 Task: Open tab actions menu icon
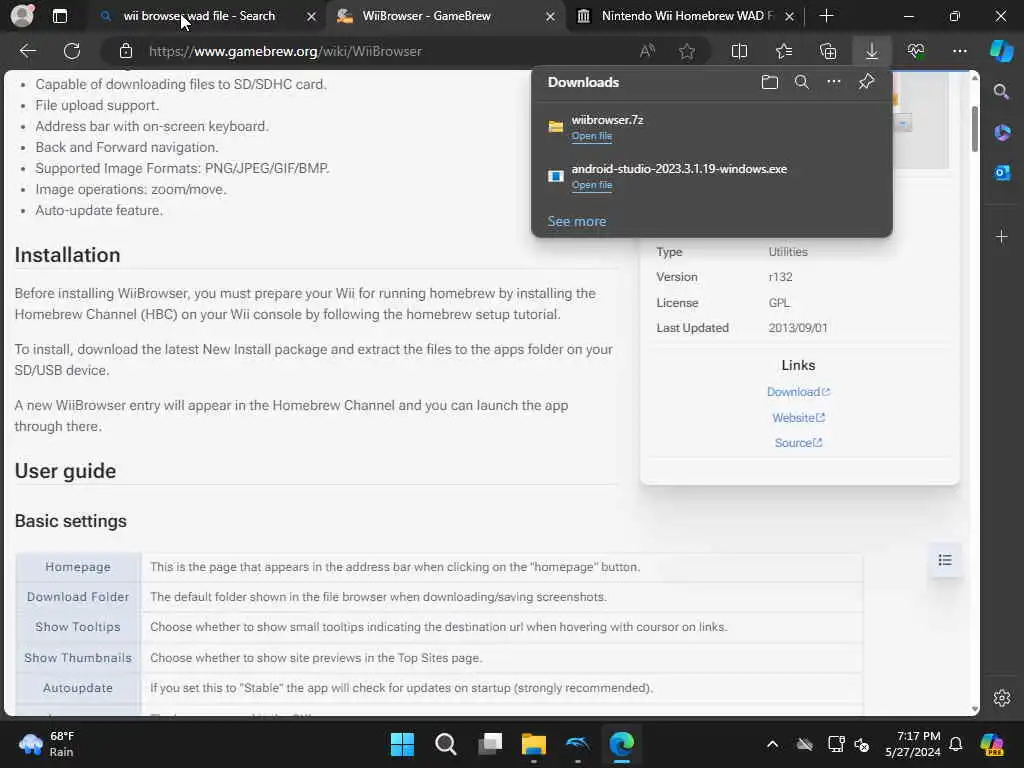[x=59, y=16]
